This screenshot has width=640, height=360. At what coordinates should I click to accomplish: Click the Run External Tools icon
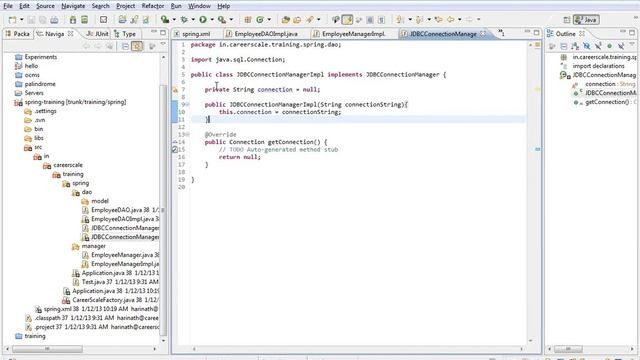pos(222,20)
